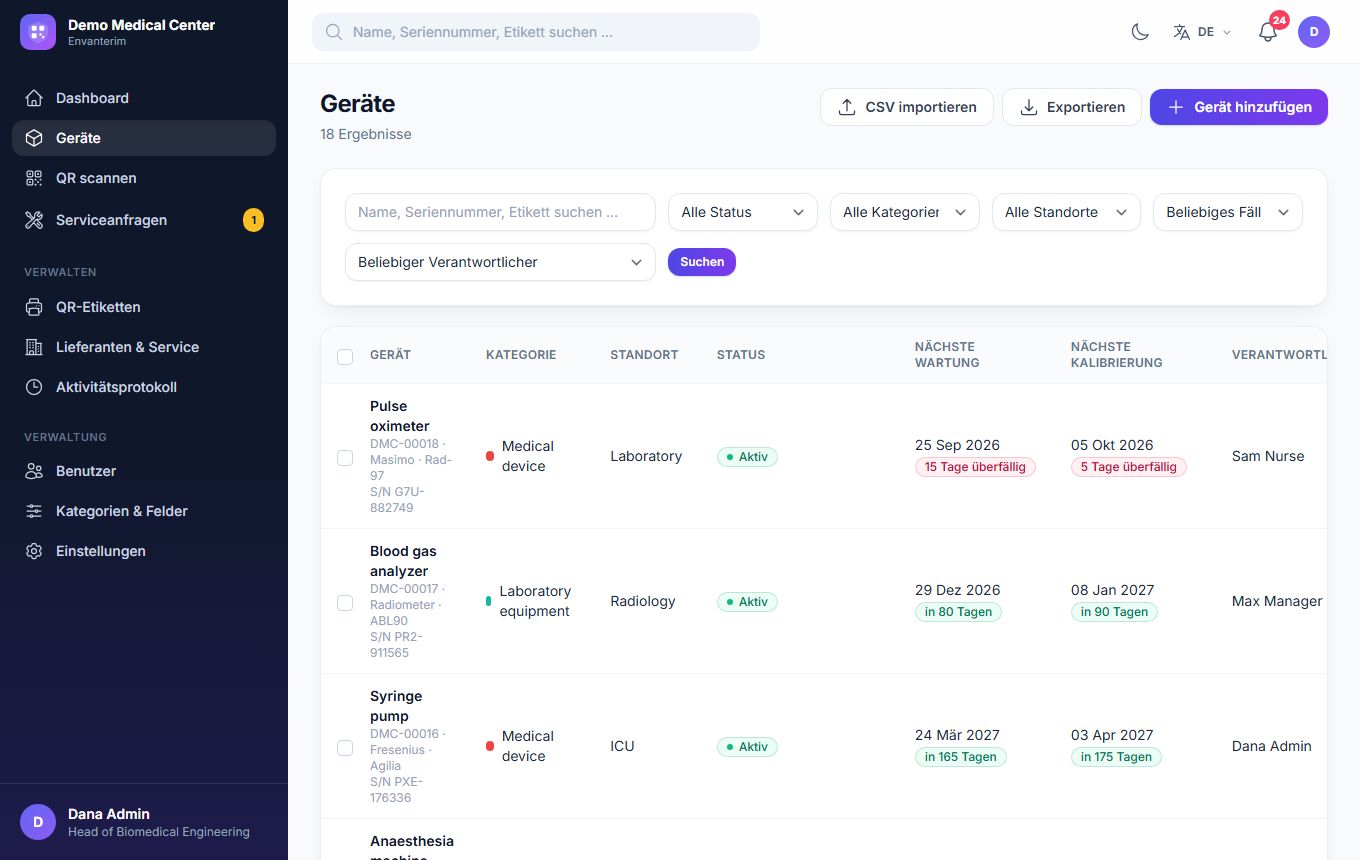The width and height of the screenshot is (1360, 860).
Task: Go to Dashboard menu item
Action: 144,98
